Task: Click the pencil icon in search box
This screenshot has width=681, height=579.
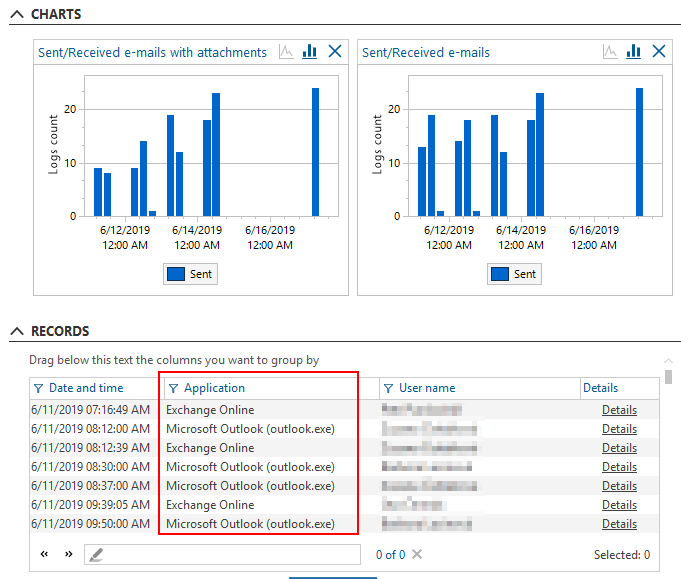Action: (x=96, y=555)
